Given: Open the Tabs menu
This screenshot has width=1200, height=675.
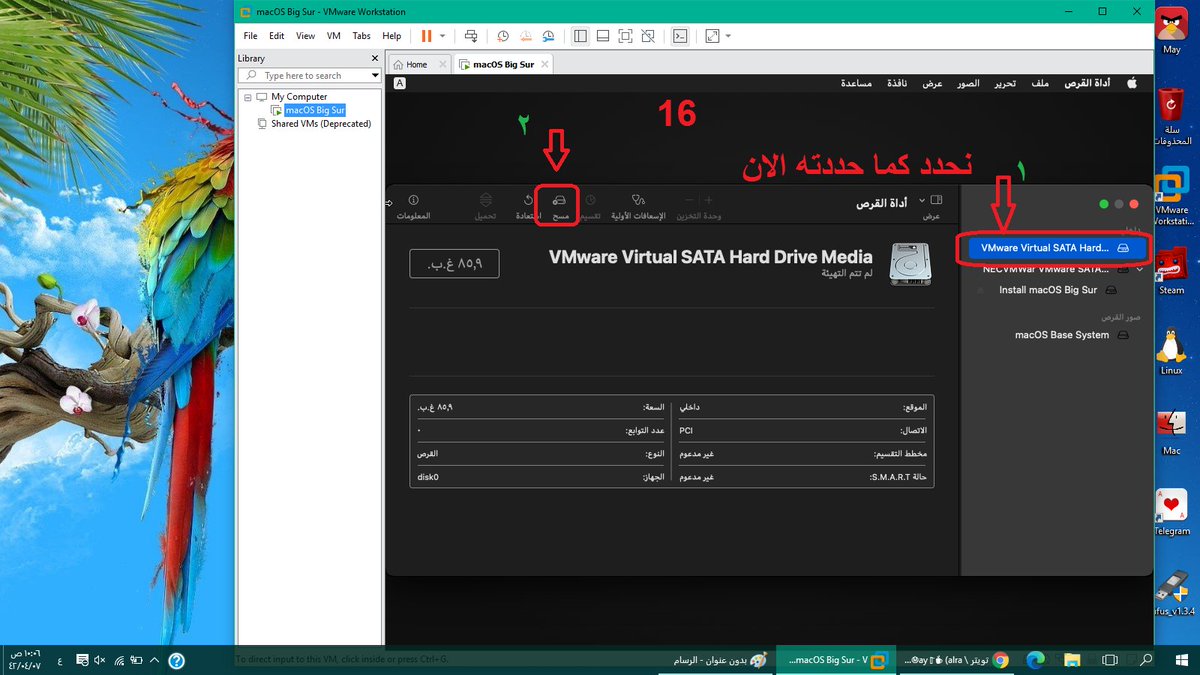Looking at the screenshot, I should click(x=362, y=36).
